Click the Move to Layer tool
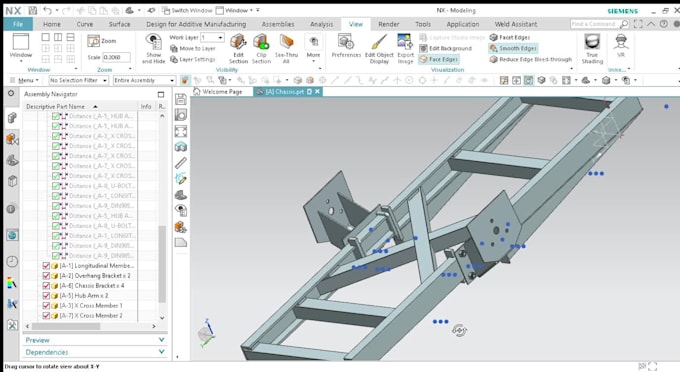Image resolution: width=680 pixels, height=372 pixels. pyautogui.click(x=193, y=49)
